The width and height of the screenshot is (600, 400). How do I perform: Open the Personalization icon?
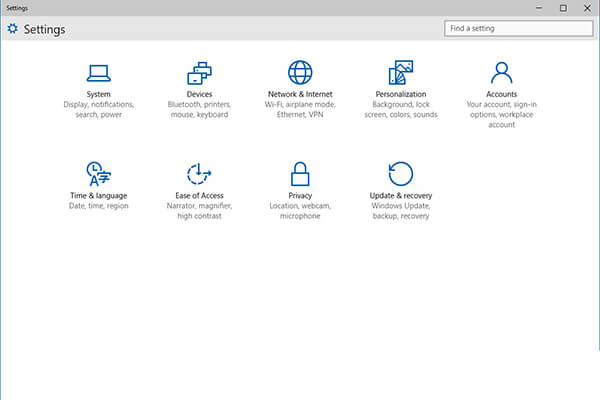click(x=401, y=72)
